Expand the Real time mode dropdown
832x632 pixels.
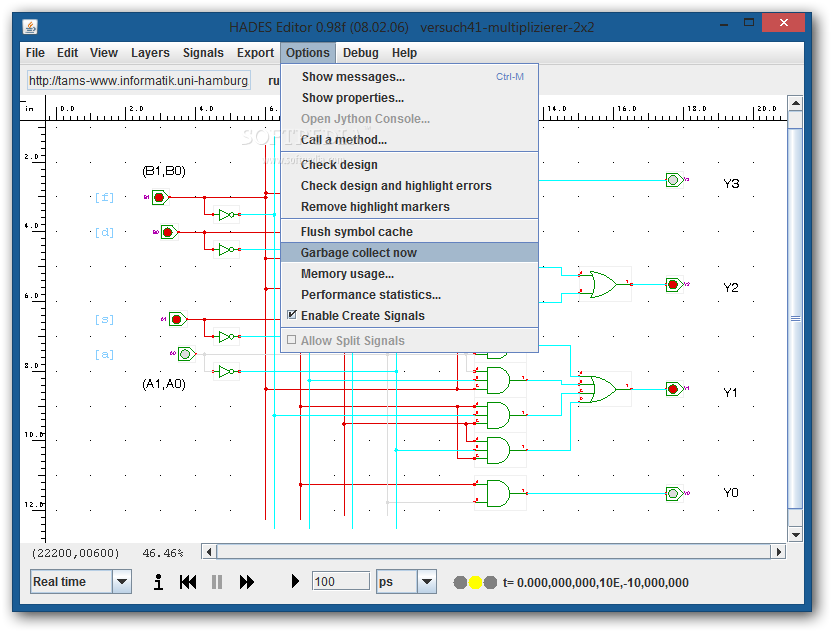122,582
